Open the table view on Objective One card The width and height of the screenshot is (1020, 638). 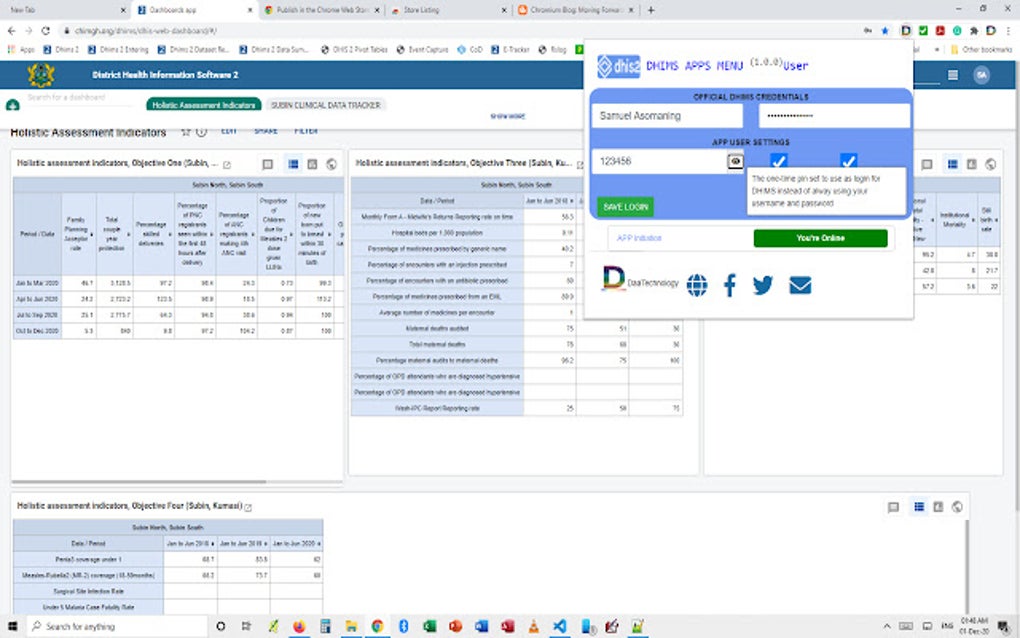click(x=293, y=164)
